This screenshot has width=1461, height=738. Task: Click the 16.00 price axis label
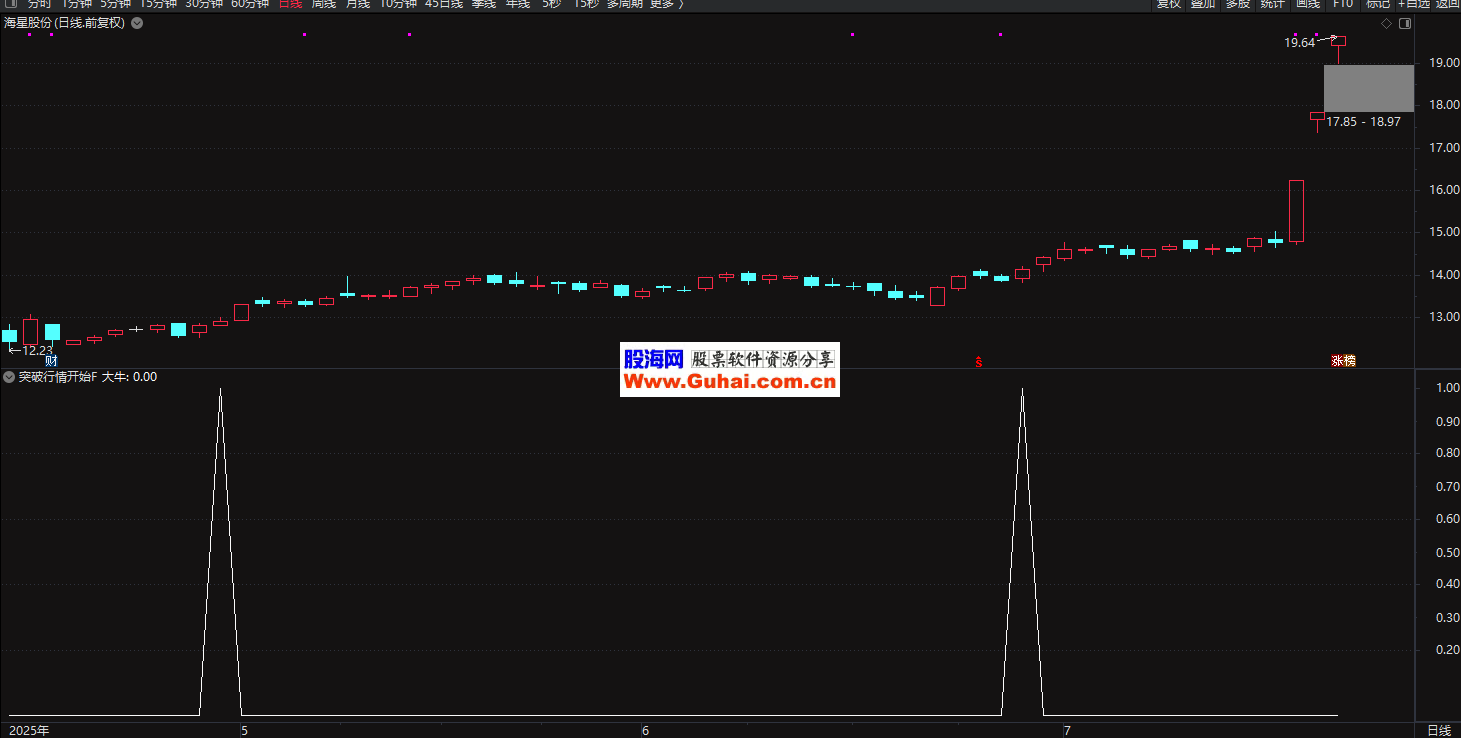pos(1443,190)
